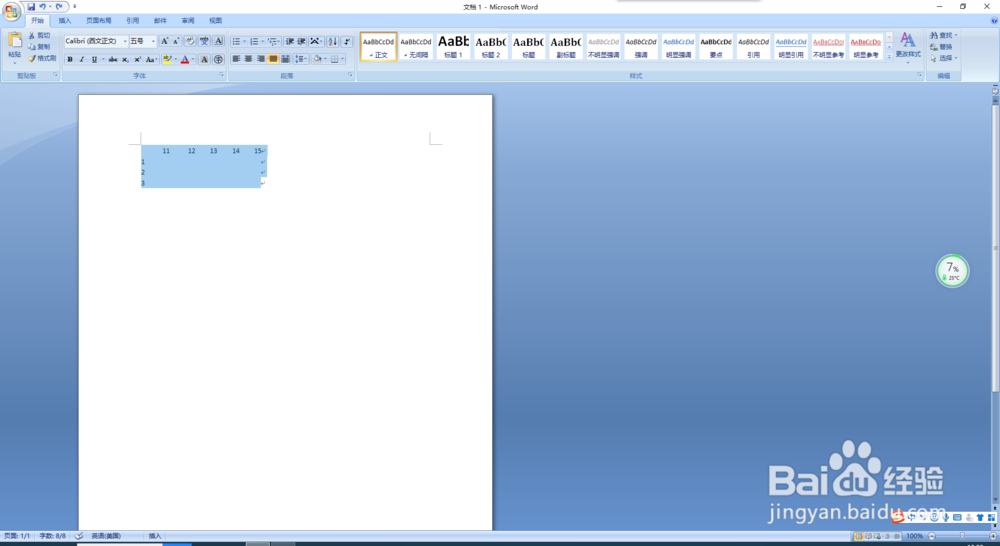Grow font size button

165,41
